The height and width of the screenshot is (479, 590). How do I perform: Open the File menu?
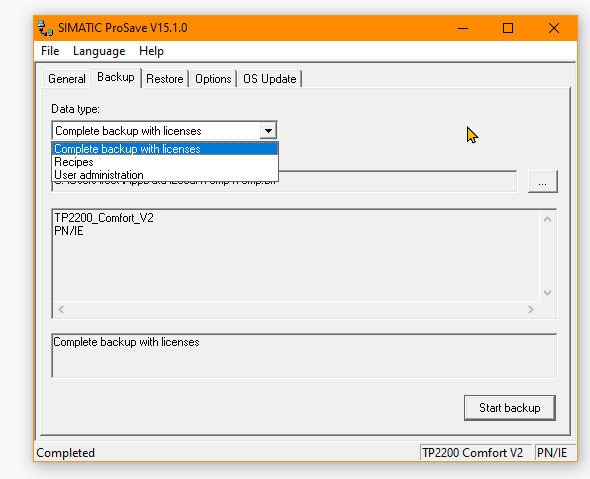50,51
